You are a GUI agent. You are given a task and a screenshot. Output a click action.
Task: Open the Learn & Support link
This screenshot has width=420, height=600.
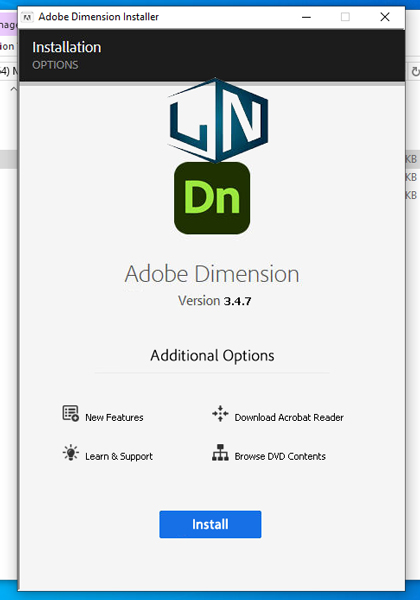[x=119, y=456]
